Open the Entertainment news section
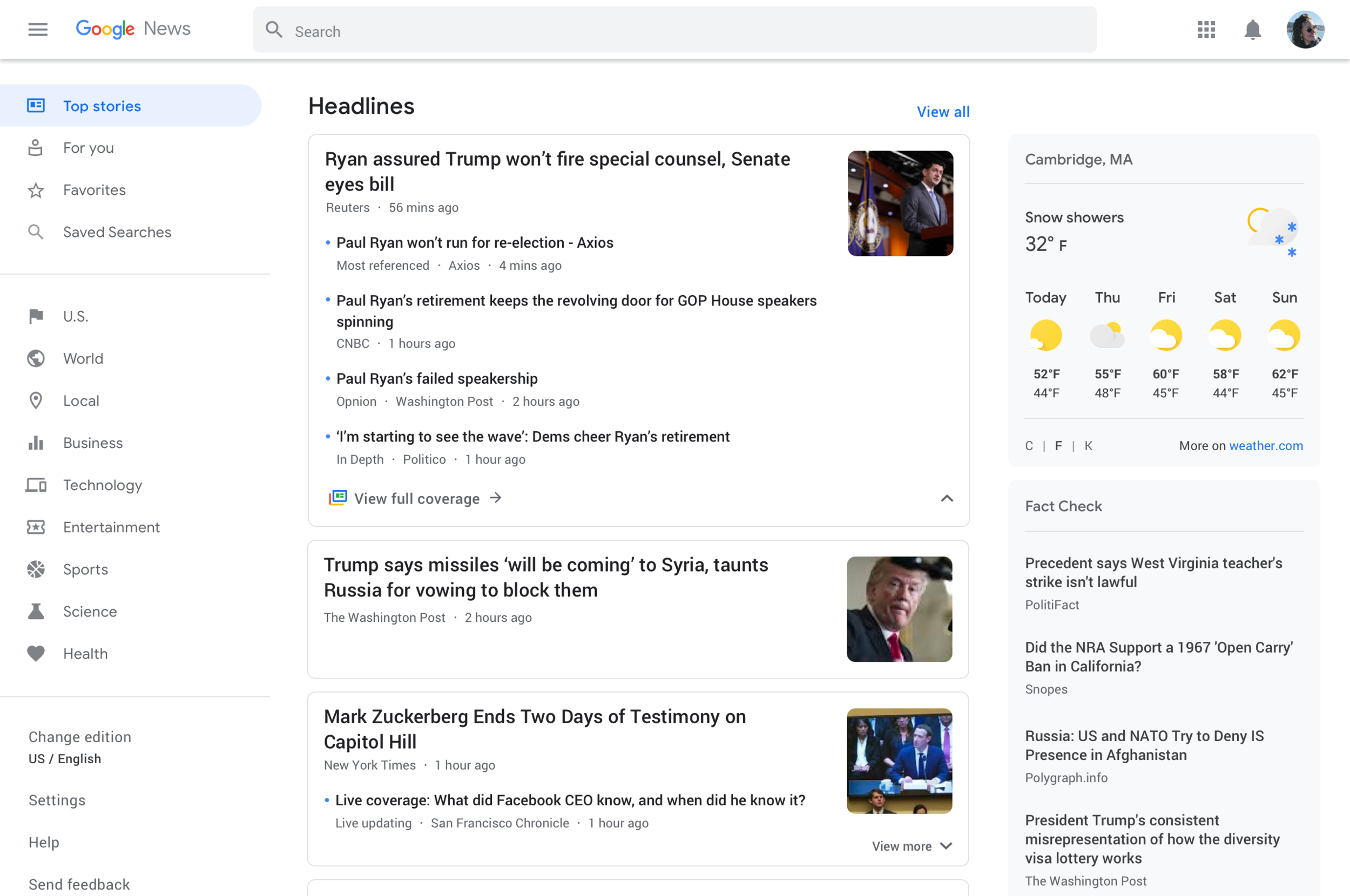 pyautogui.click(x=111, y=527)
